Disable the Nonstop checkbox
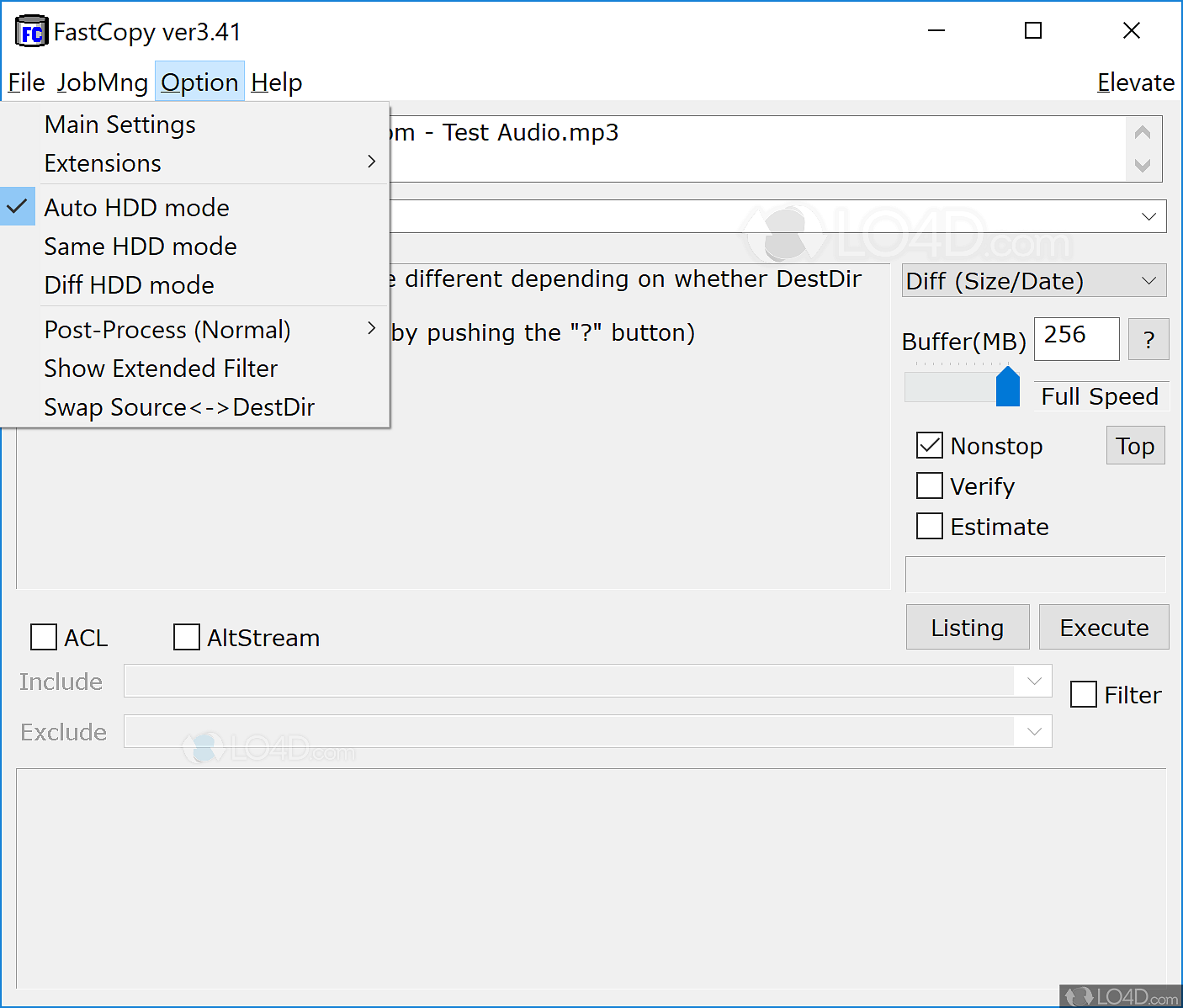The height and width of the screenshot is (1008, 1183). coord(930,445)
